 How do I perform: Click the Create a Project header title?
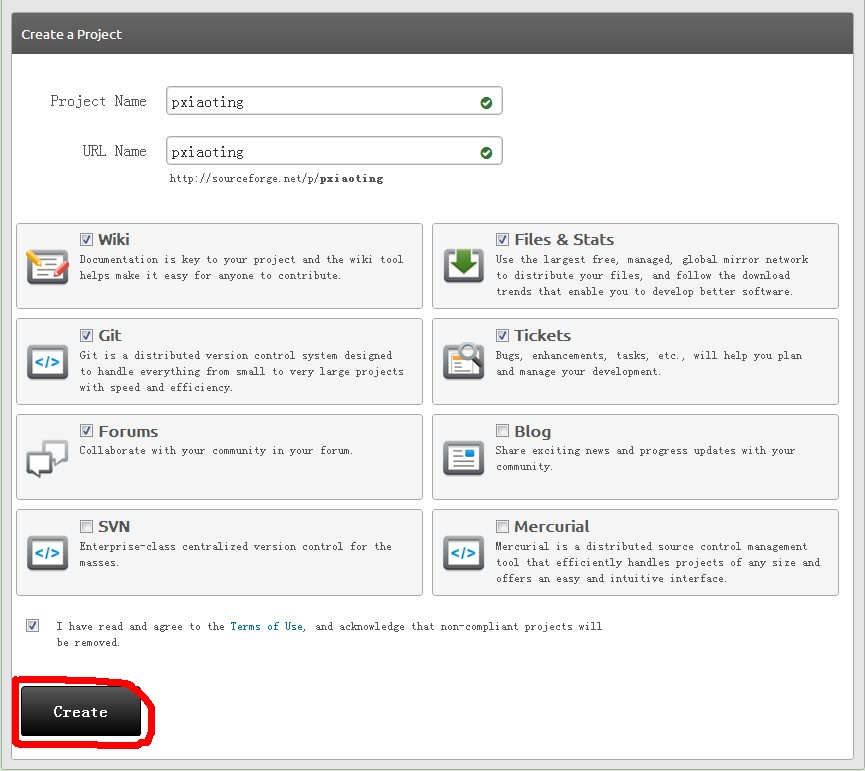point(72,34)
